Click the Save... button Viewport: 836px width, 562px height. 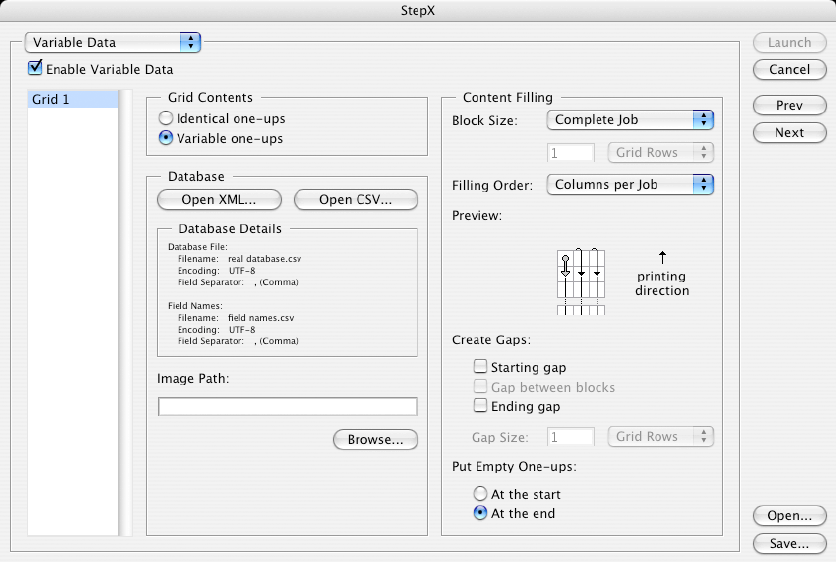[790, 544]
